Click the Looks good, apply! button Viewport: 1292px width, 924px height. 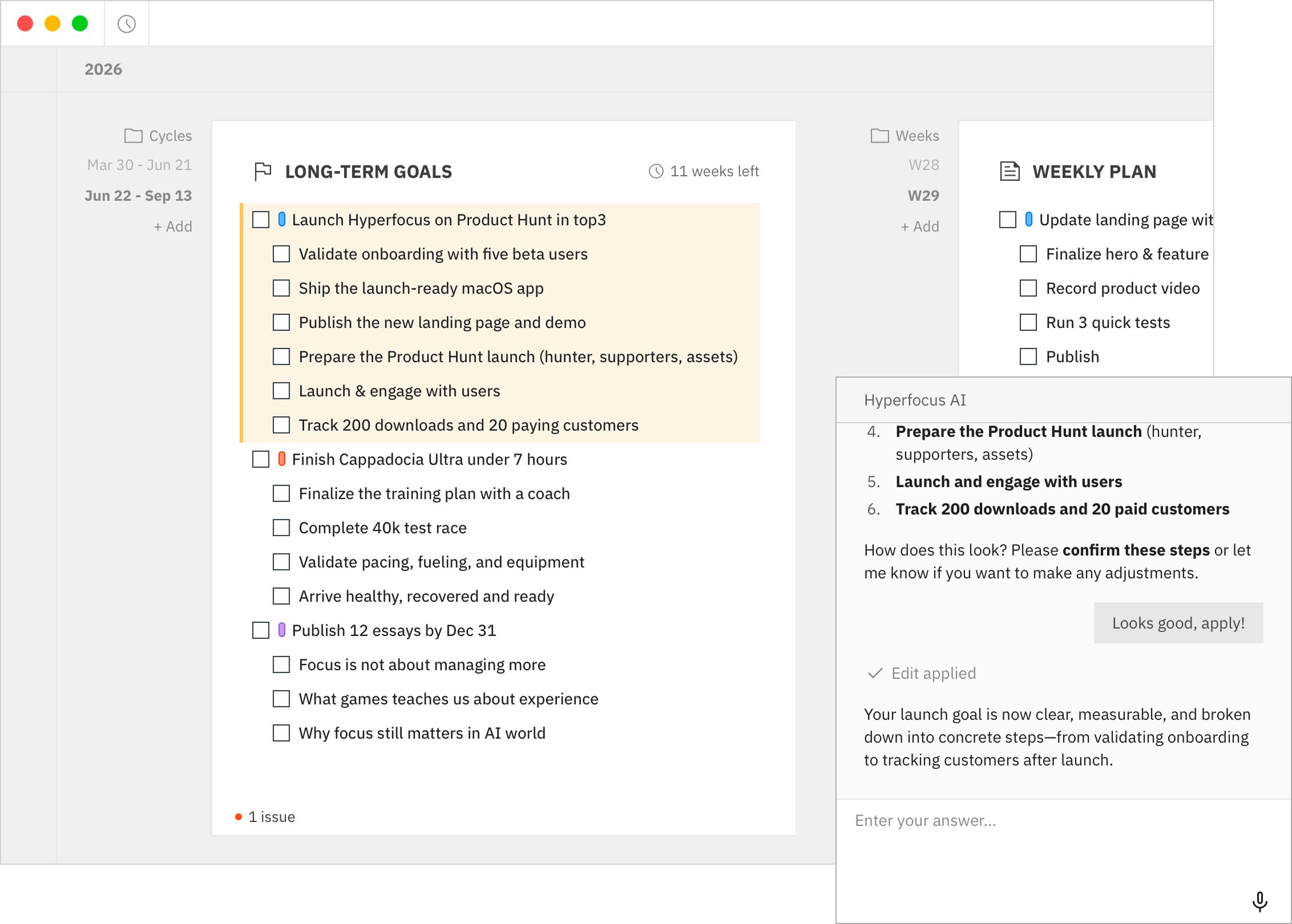(x=1178, y=623)
